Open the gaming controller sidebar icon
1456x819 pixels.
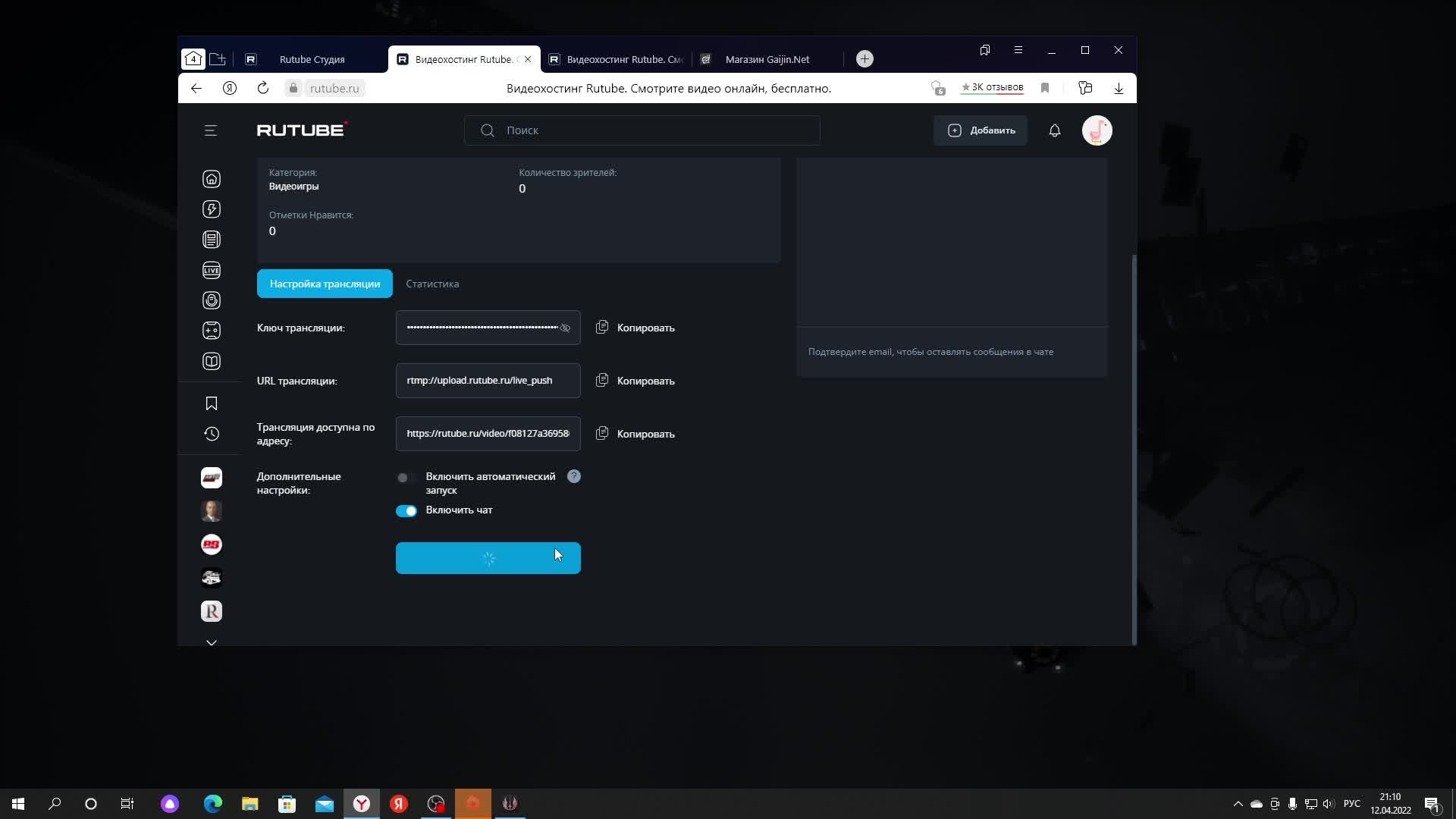coord(212,331)
